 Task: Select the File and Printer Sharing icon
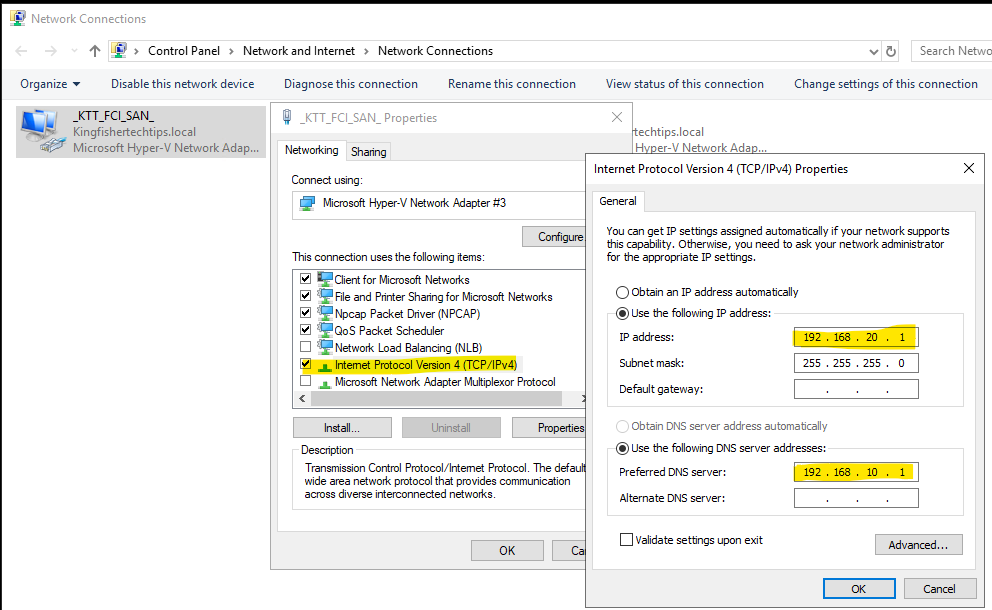click(325, 296)
